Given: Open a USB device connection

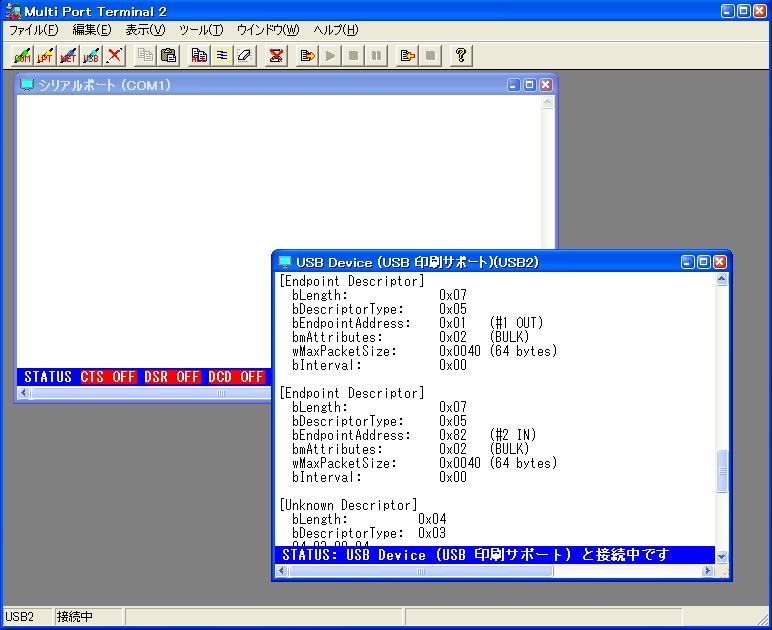Looking at the screenshot, I should click(91, 55).
